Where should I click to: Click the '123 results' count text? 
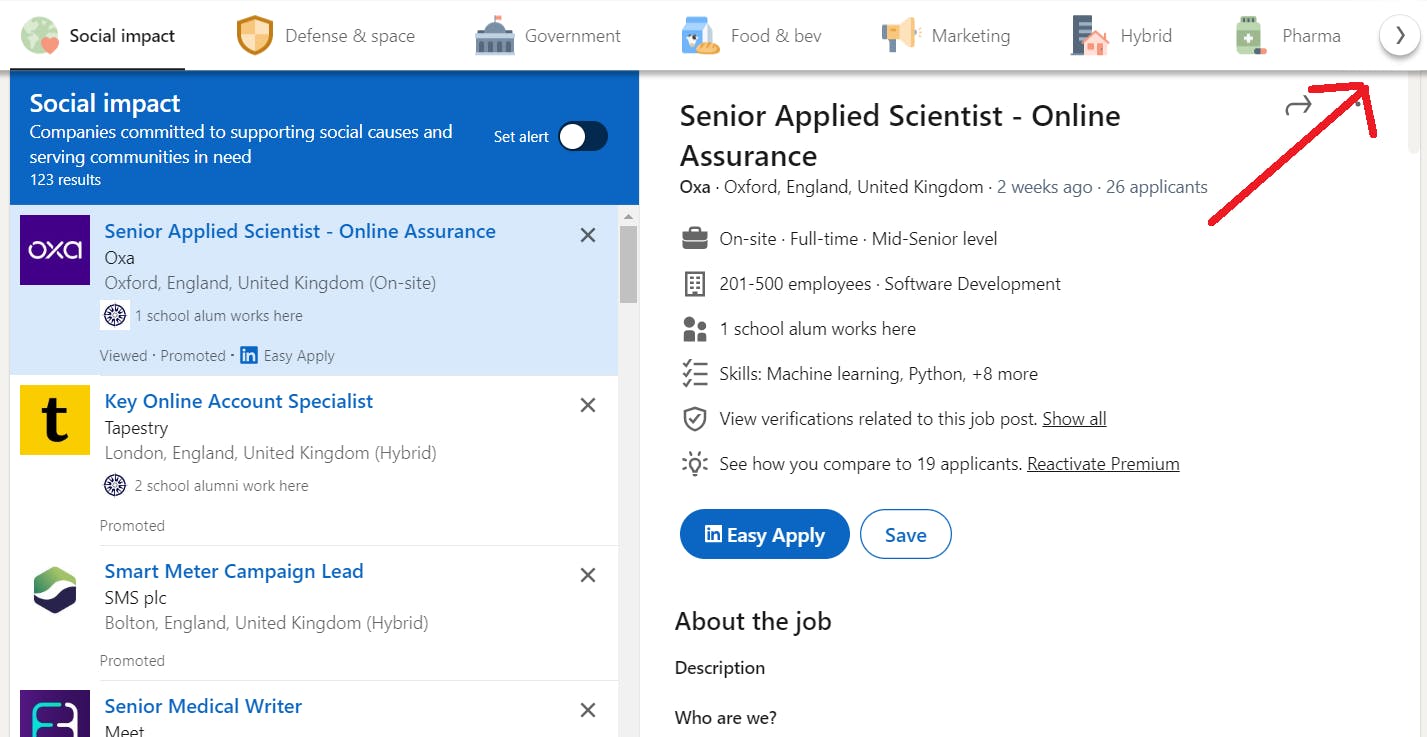pyautogui.click(x=65, y=180)
